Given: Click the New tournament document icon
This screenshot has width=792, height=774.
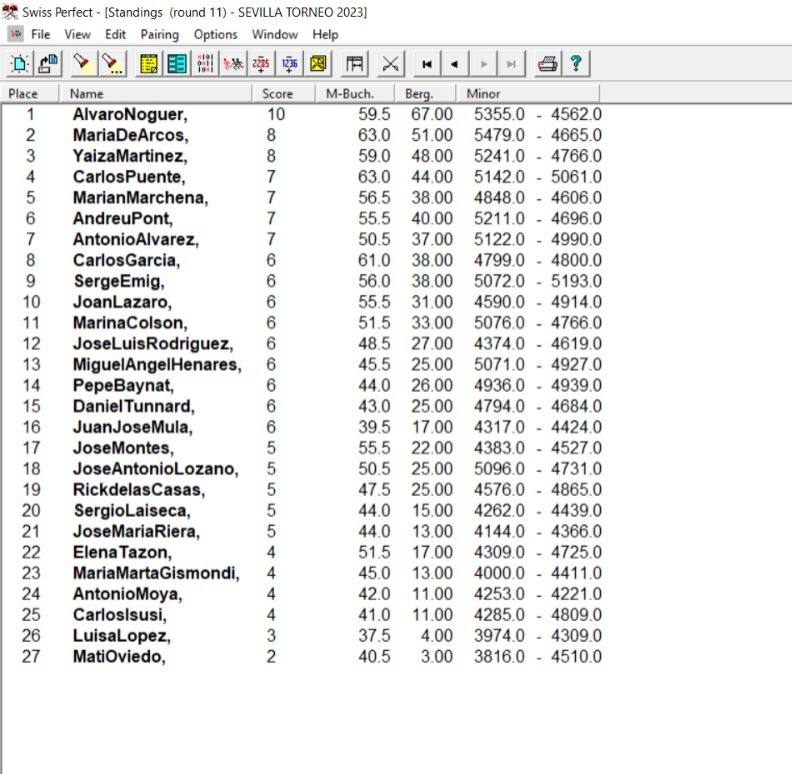Looking at the screenshot, I should tap(19, 64).
